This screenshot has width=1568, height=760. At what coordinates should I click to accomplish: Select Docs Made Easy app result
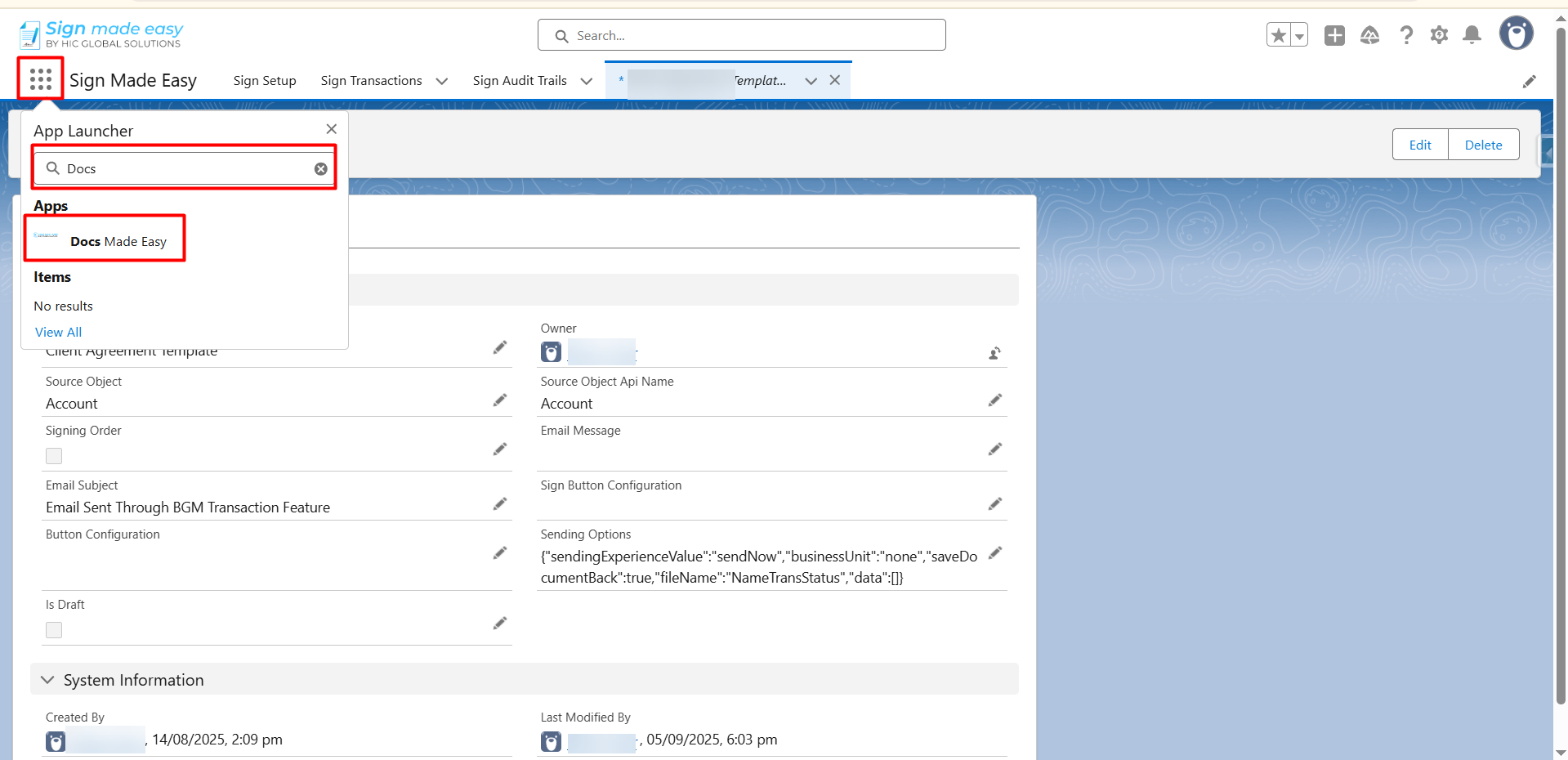118,241
